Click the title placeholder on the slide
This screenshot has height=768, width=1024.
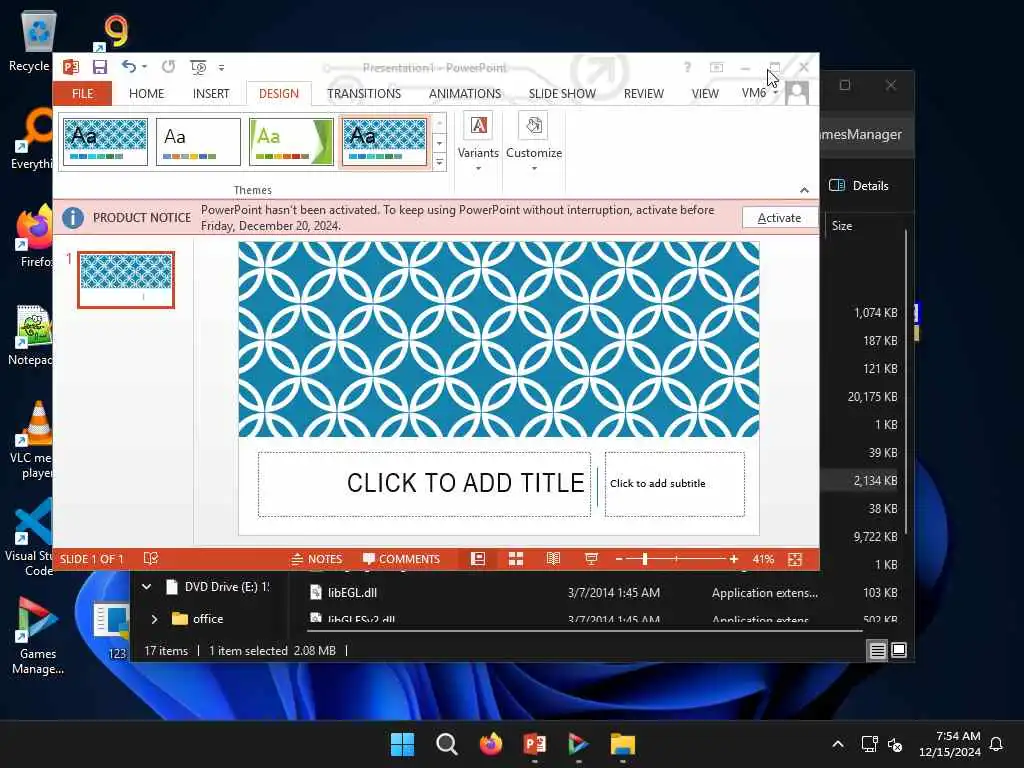click(424, 484)
